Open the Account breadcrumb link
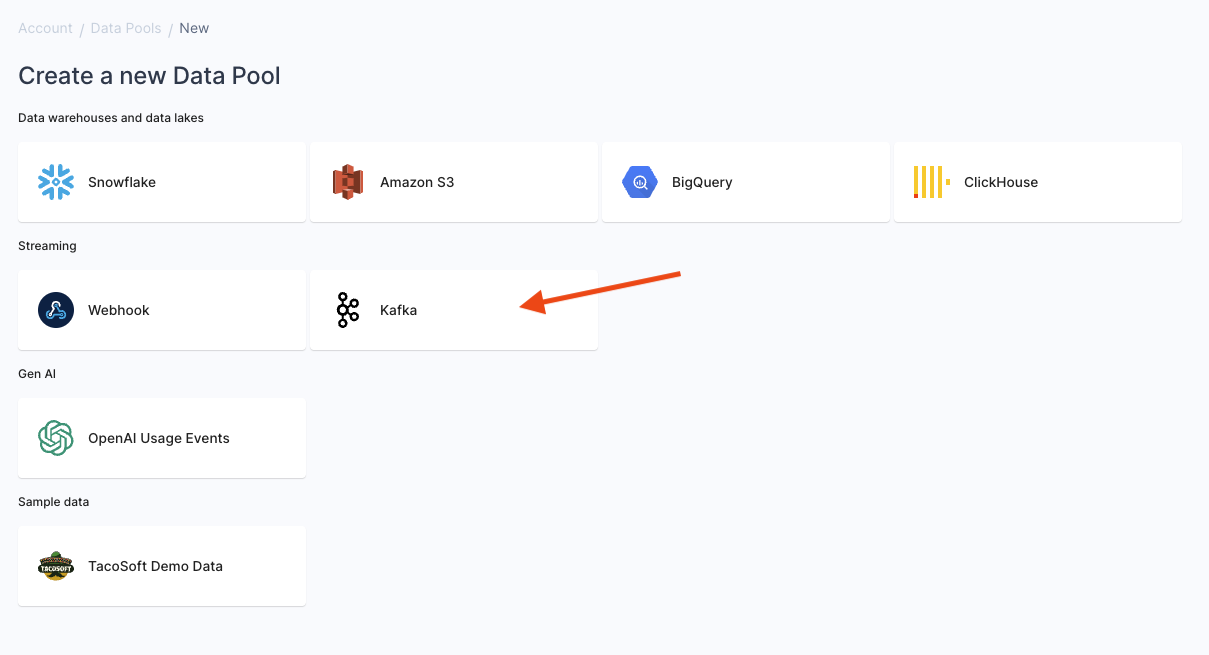The height and width of the screenshot is (655, 1209). point(45,28)
